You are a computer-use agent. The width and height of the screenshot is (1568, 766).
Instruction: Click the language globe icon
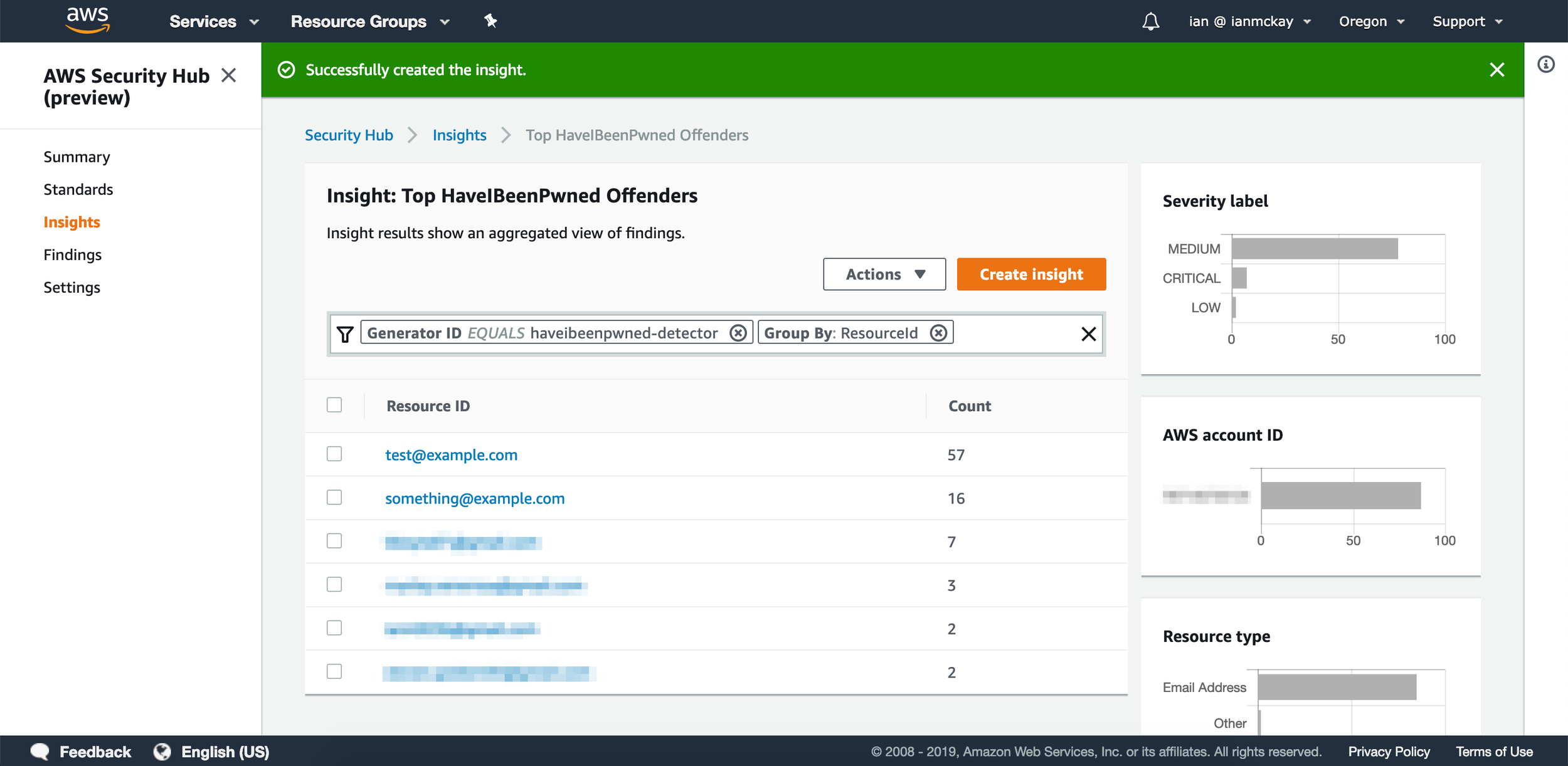pyautogui.click(x=162, y=752)
